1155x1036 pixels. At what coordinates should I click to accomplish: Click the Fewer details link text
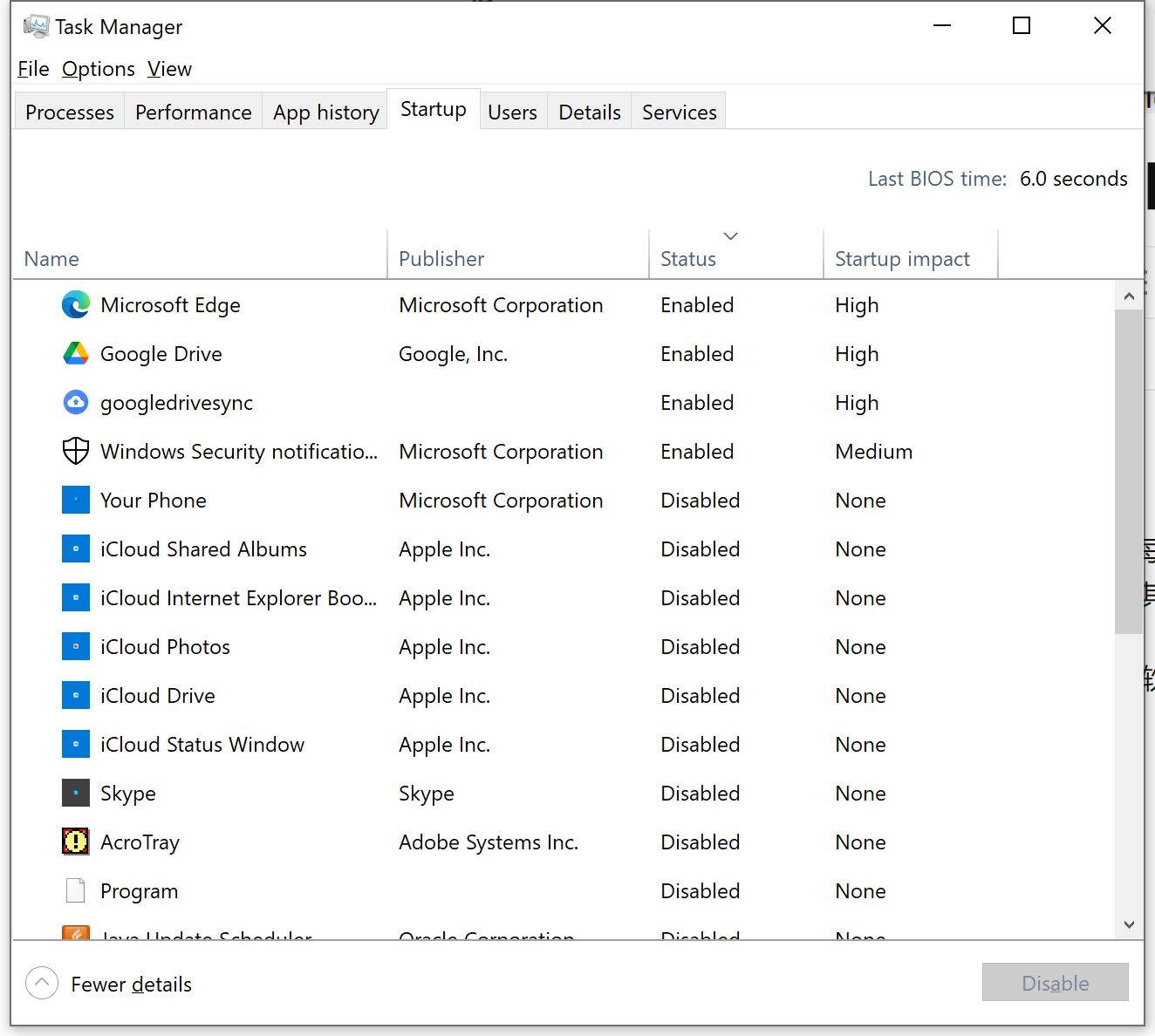(x=132, y=984)
